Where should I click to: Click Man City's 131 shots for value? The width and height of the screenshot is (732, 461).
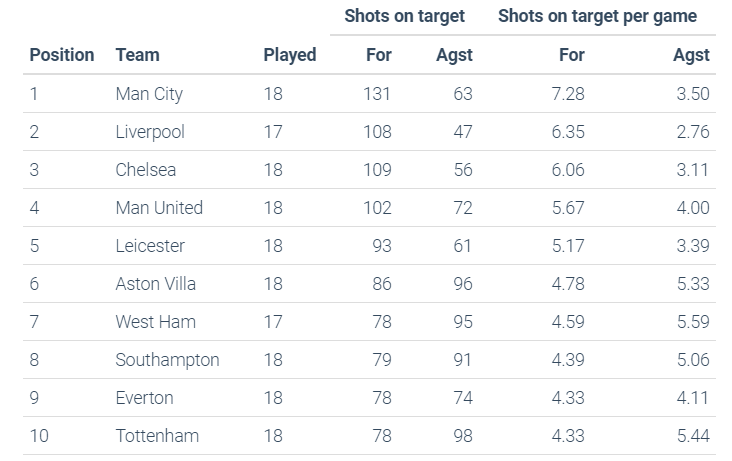[377, 94]
